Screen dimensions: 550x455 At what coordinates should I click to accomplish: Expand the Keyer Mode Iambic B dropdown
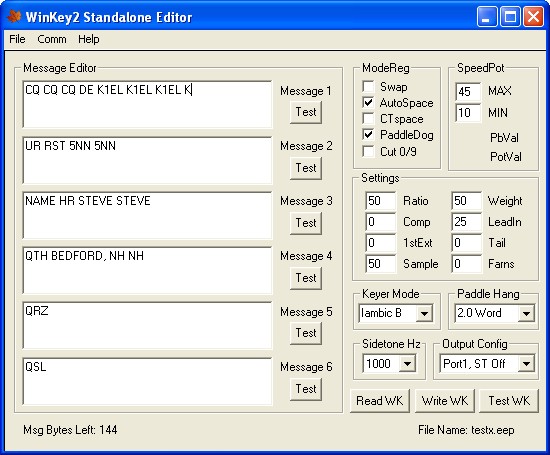click(424, 313)
